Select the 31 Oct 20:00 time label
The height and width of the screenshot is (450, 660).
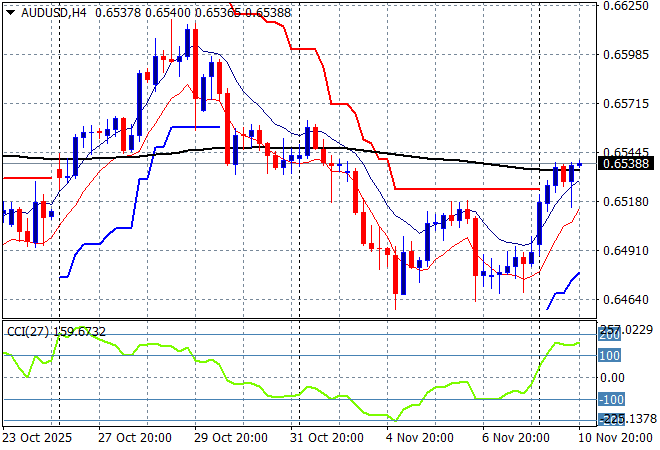click(x=327, y=438)
